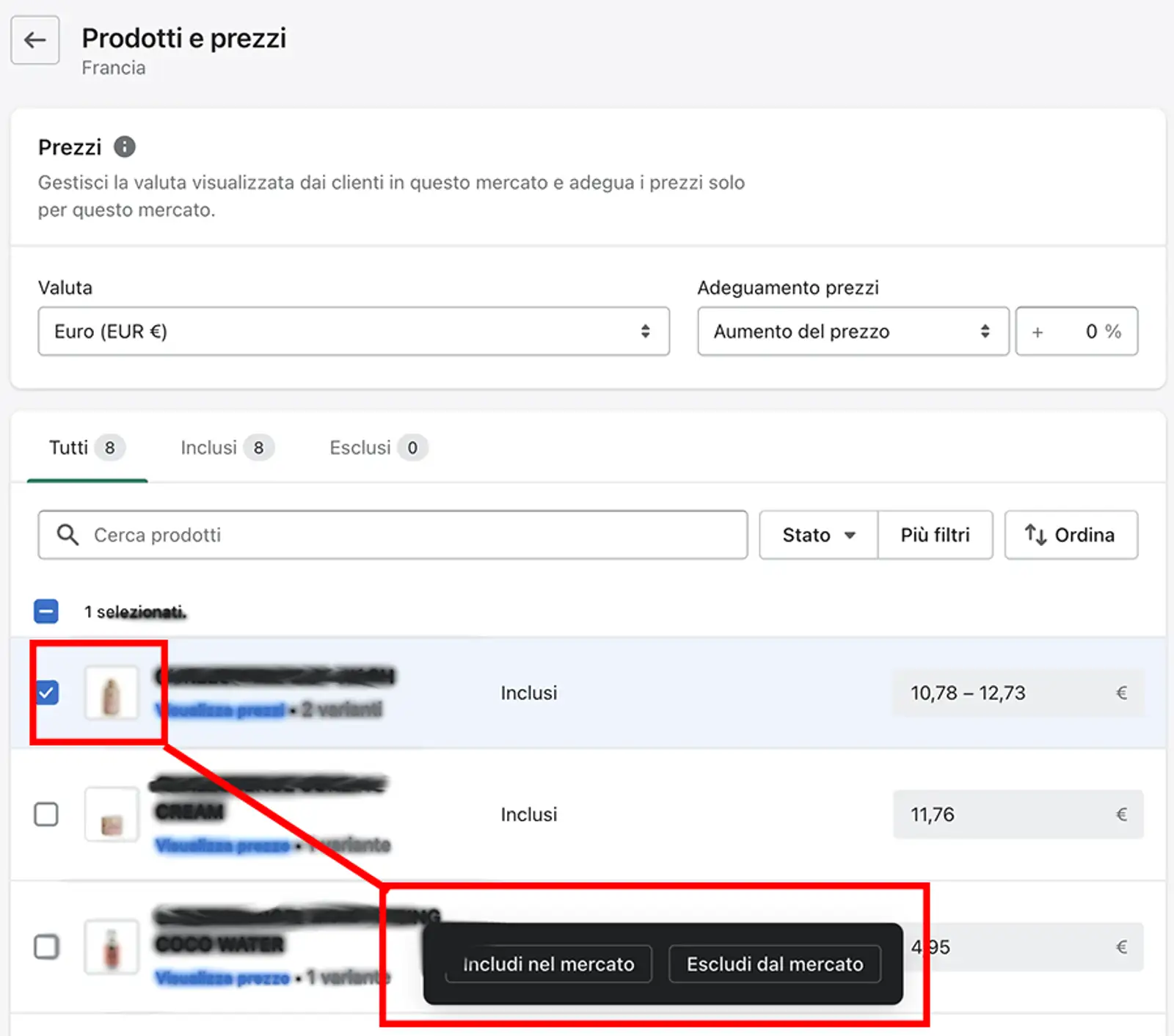
Task: Click the Coco Water product thumbnail
Action: (x=111, y=946)
